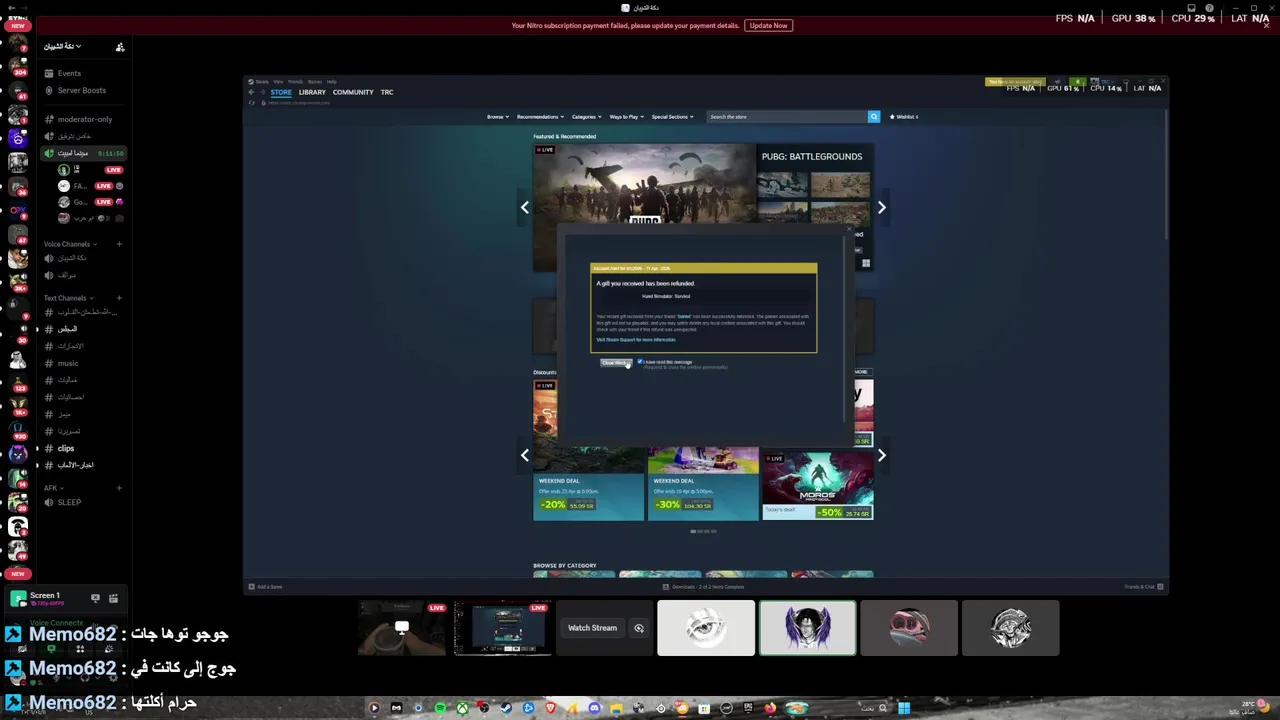The width and height of the screenshot is (1280, 720).
Task: Open the Wishlist link with star
Action: pyautogui.click(x=904, y=117)
